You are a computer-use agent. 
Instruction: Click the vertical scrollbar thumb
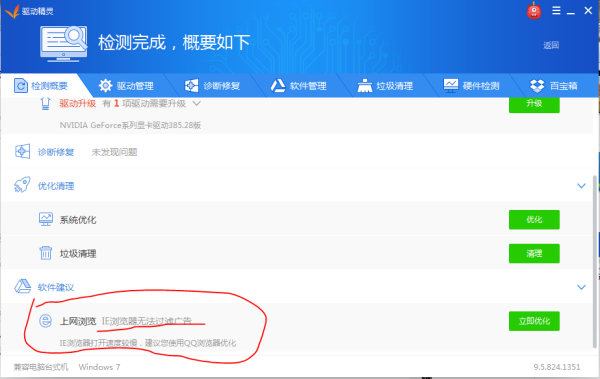click(x=595, y=262)
